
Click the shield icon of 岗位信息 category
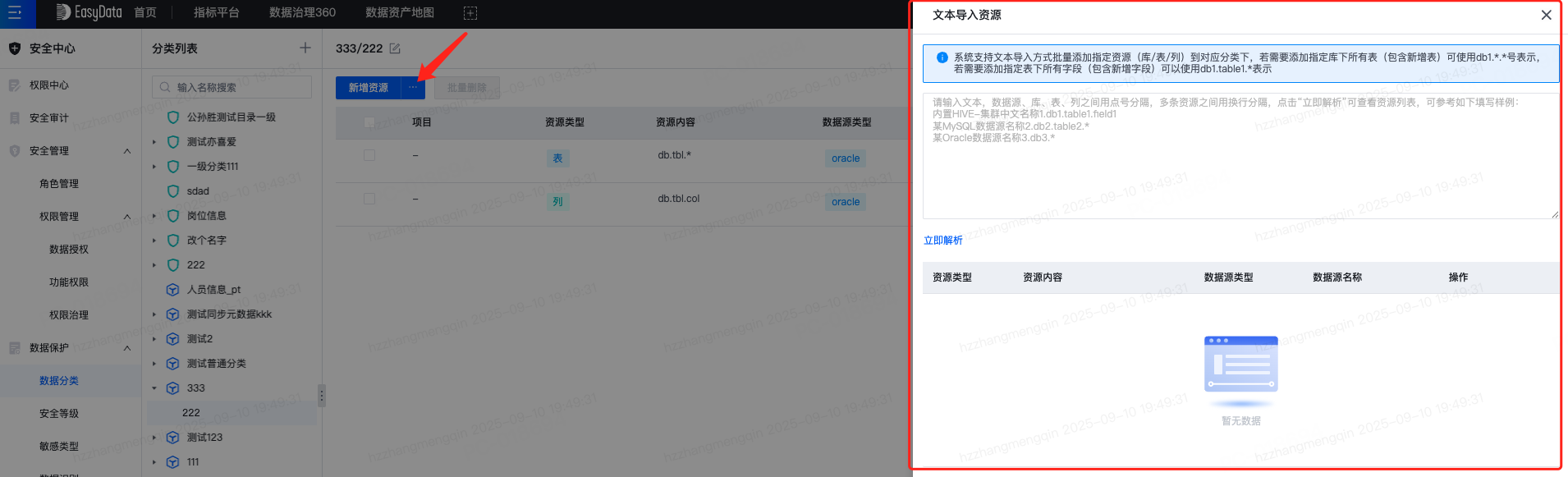click(x=173, y=216)
